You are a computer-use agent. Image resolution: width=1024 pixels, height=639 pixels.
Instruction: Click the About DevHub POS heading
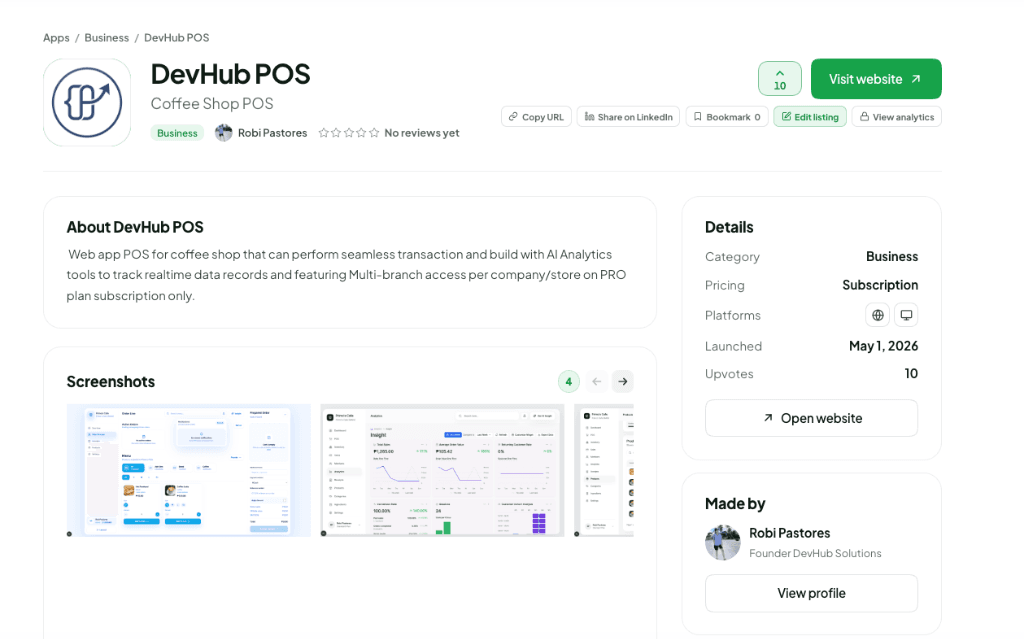click(135, 227)
